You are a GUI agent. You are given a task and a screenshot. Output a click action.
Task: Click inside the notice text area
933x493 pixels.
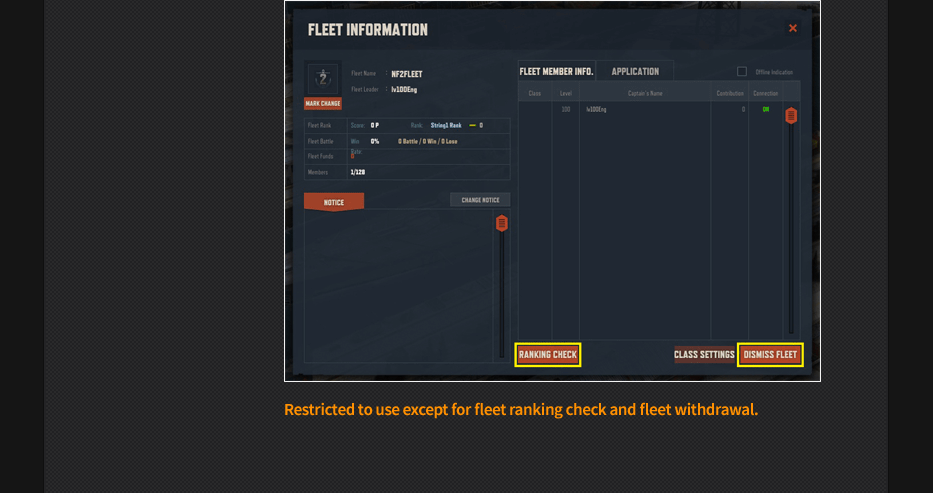[400, 285]
